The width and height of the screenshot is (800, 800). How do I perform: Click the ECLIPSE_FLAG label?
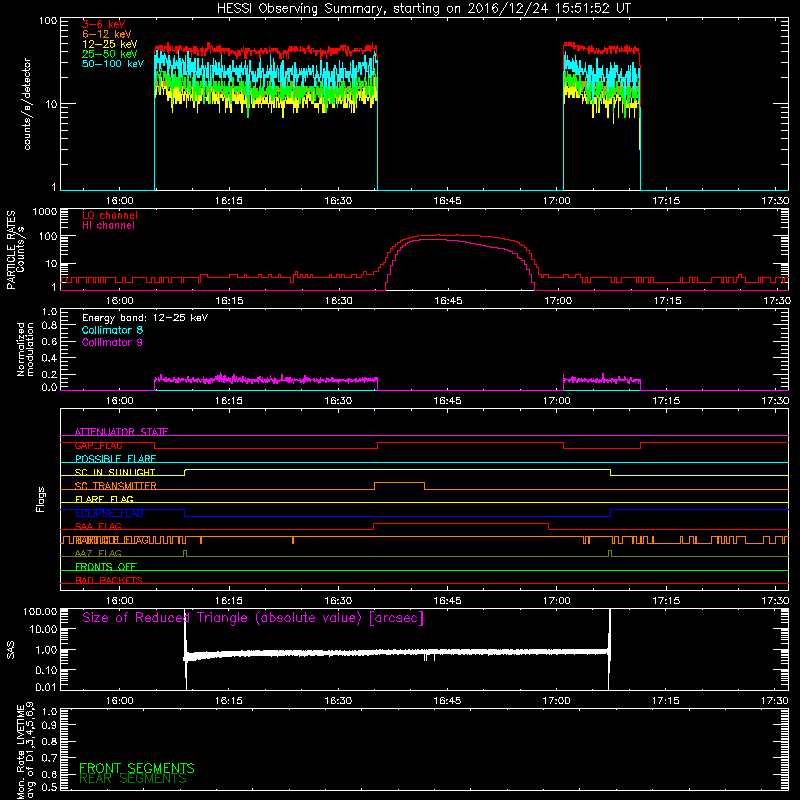[x=109, y=513]
